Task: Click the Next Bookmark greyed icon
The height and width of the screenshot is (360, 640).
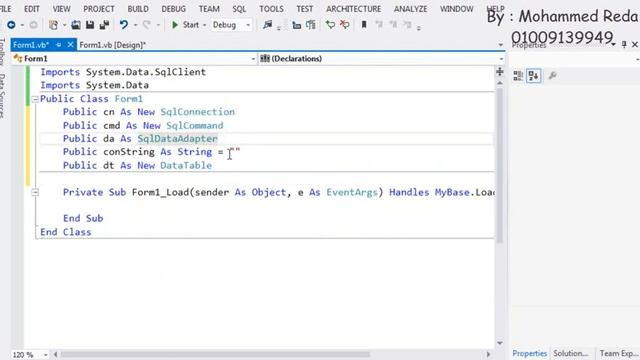Action: (393, 25)
